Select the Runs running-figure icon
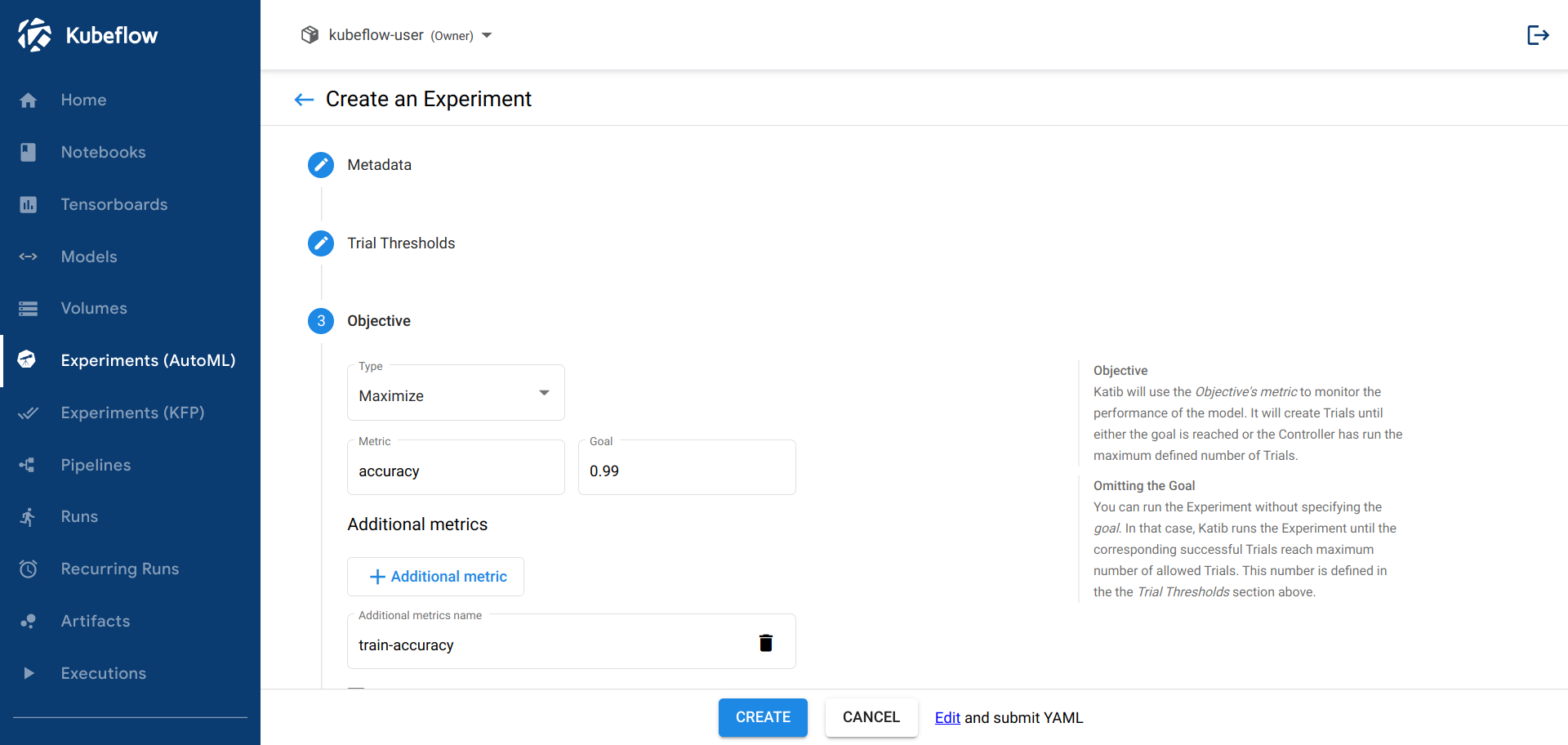This screenshot has width=1568, height=745. click(x=29, y=516)
